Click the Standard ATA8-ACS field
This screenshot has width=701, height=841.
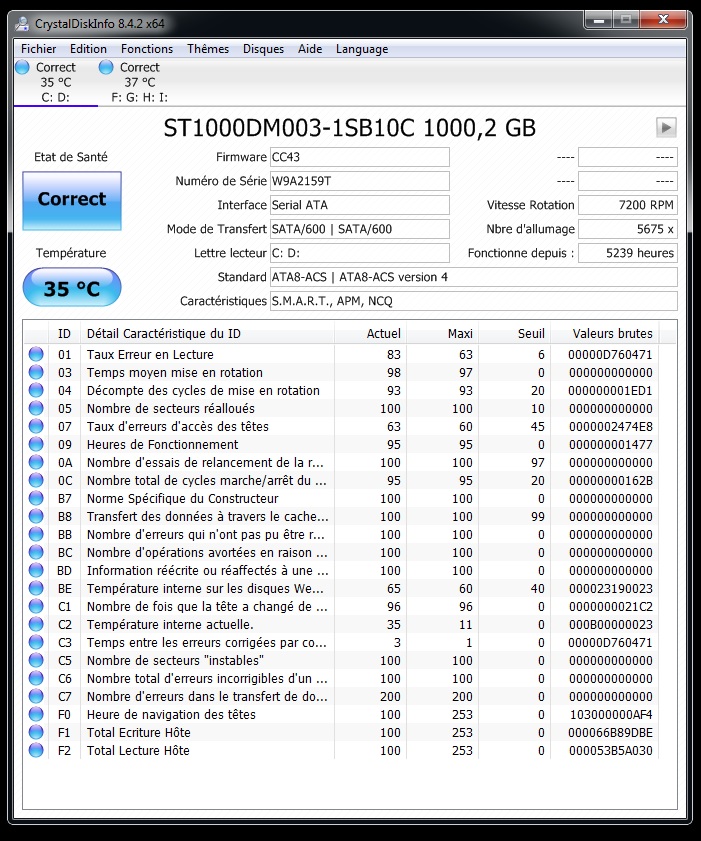[474, 277]
